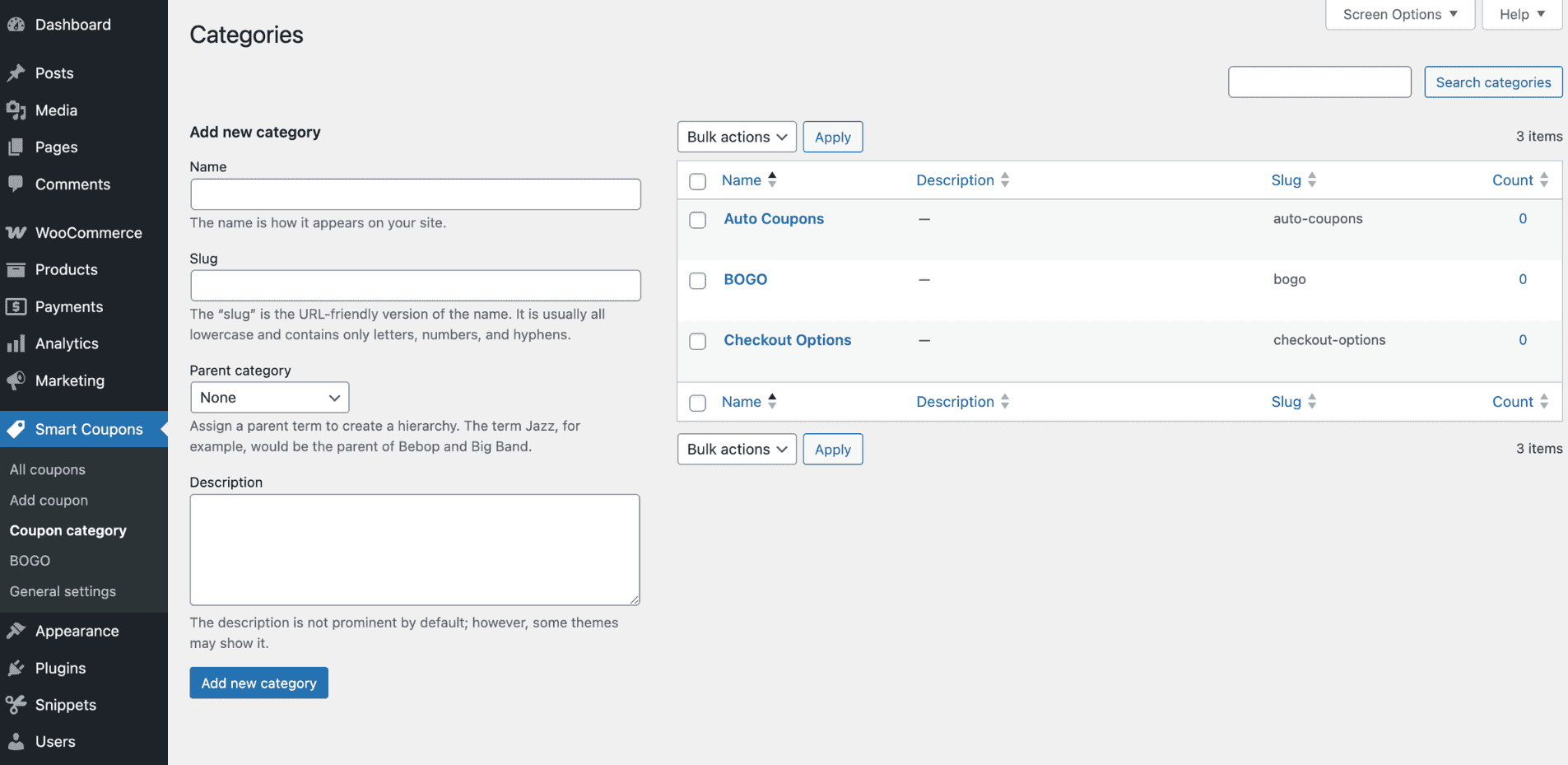This screenshot has width=1568, height=765.
Task: Expand the Screen Options panel
Action: 1398,14
